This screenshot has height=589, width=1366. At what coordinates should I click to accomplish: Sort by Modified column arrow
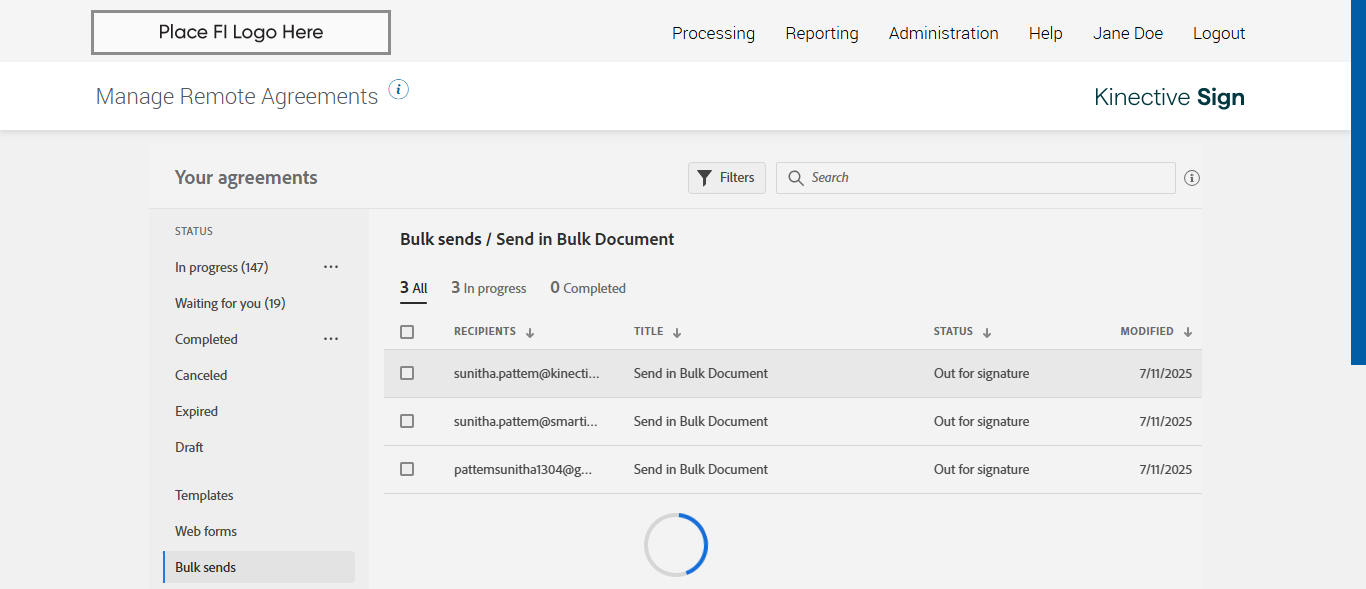[x=1188, y=333]
